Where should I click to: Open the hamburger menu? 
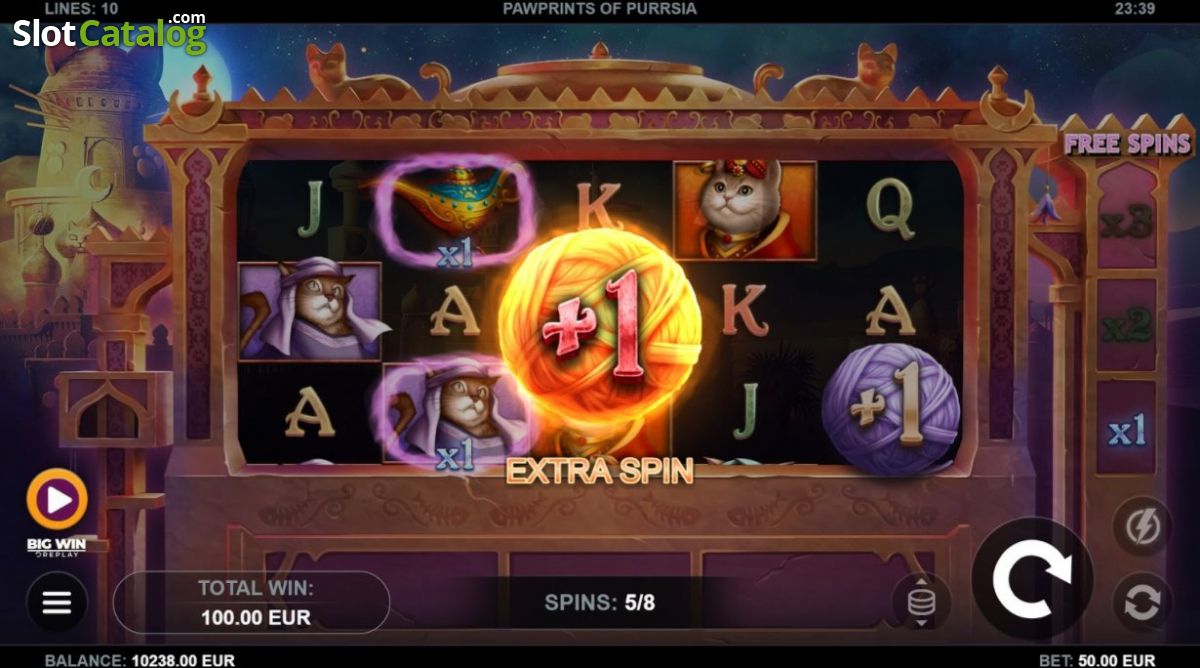point(57,602)
